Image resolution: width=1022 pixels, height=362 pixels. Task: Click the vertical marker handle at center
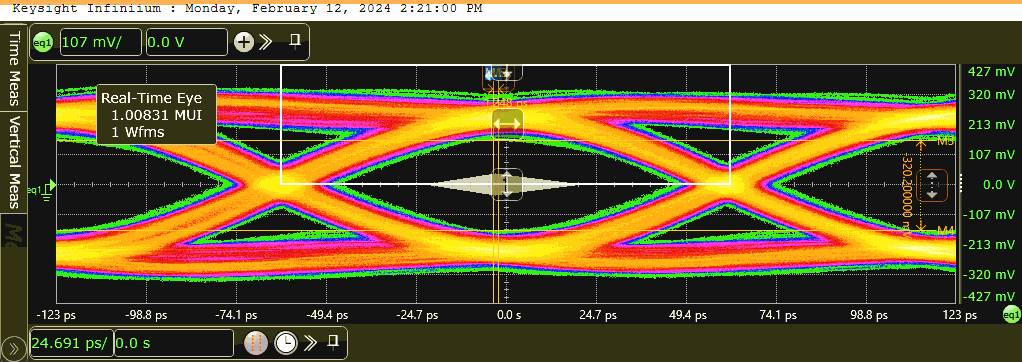pos(506,184)
